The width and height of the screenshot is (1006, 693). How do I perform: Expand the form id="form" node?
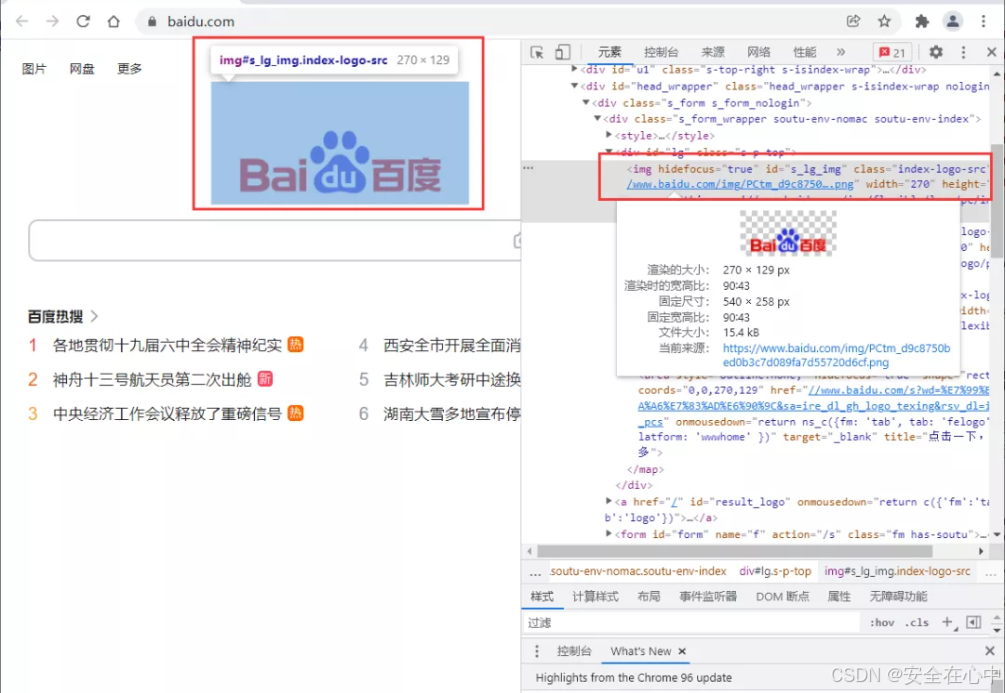(609, 533)
